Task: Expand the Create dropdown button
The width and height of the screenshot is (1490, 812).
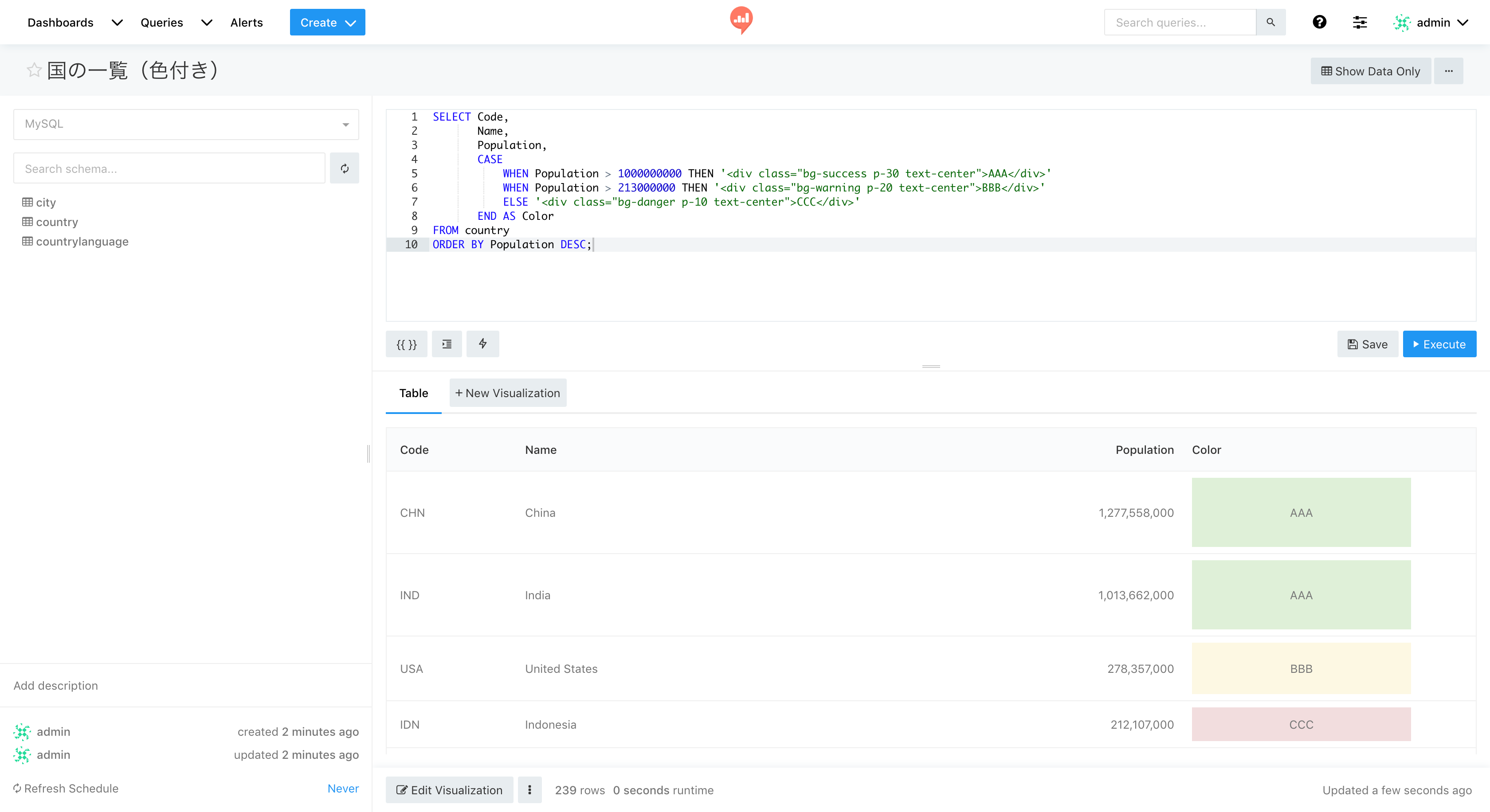Action: point(327,23)
